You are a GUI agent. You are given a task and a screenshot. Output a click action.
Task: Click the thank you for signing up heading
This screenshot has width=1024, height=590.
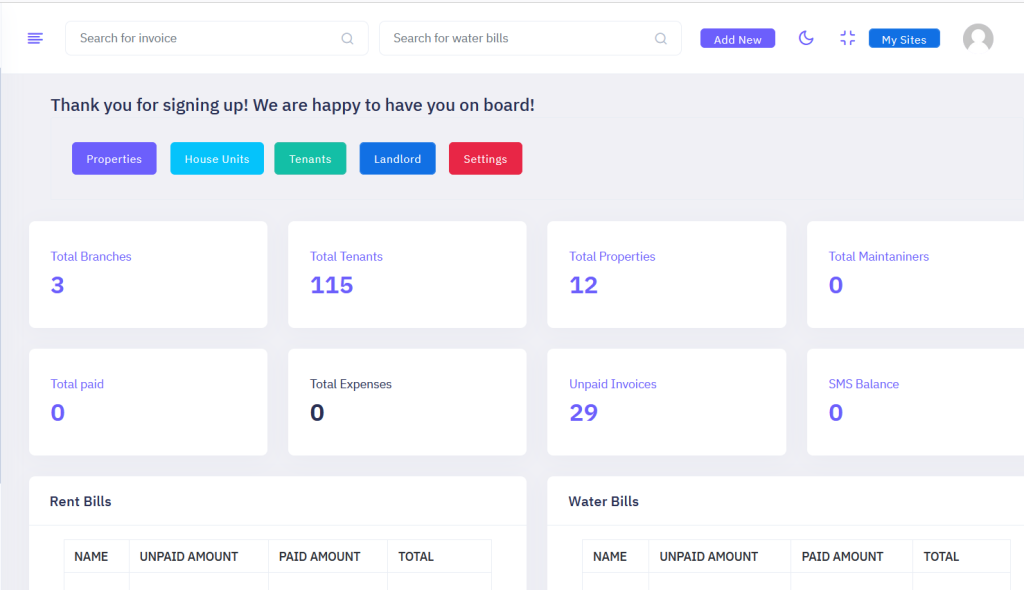tap(293, 105)
